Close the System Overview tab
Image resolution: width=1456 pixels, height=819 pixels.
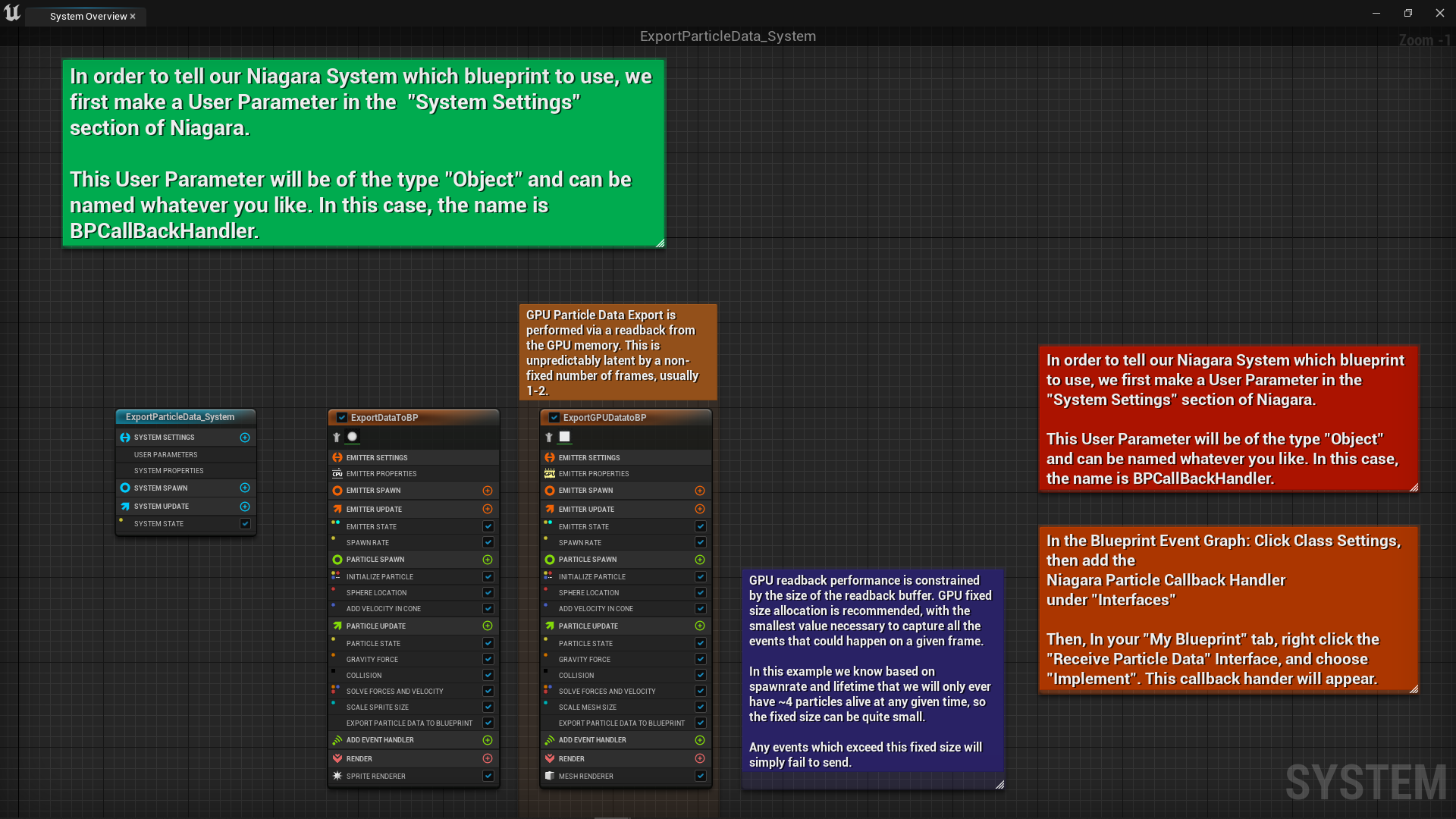tap(133, 16)
